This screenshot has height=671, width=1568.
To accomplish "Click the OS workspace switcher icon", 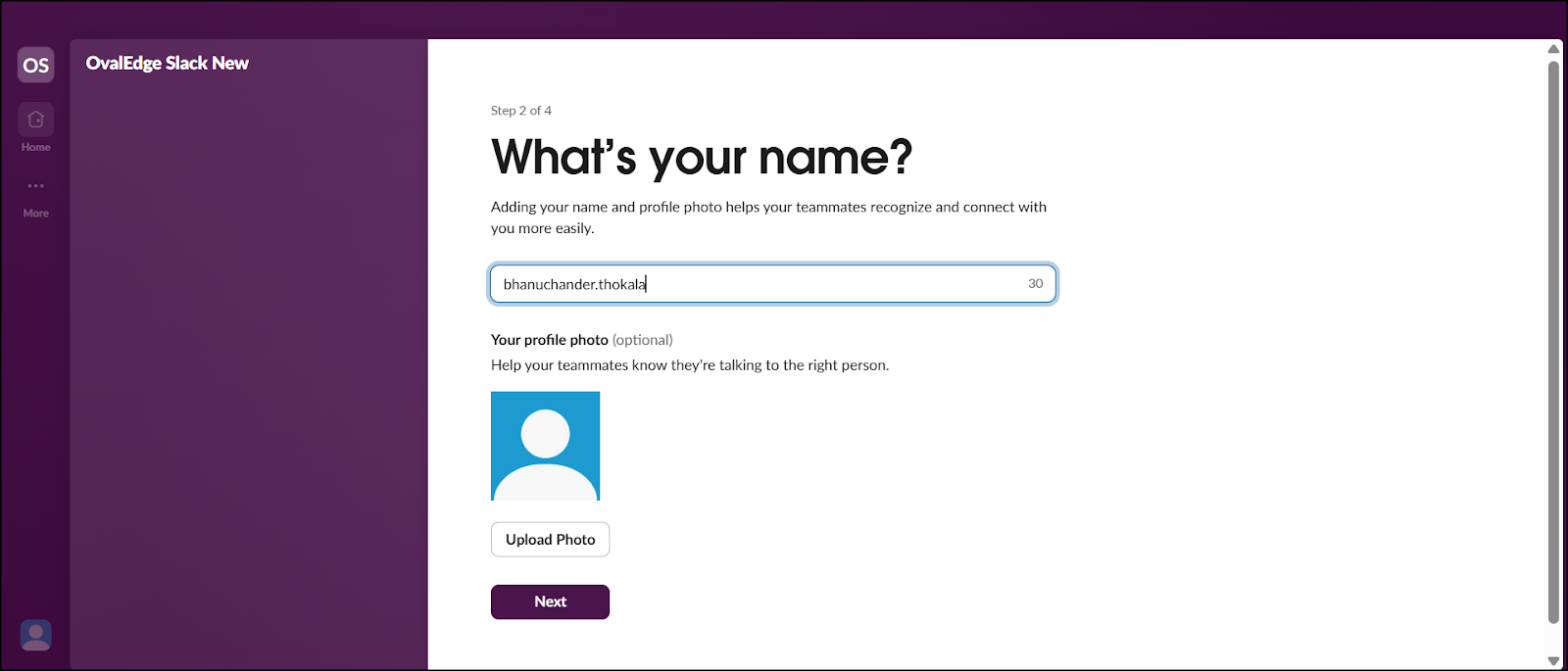I will (x=36, y=66).
